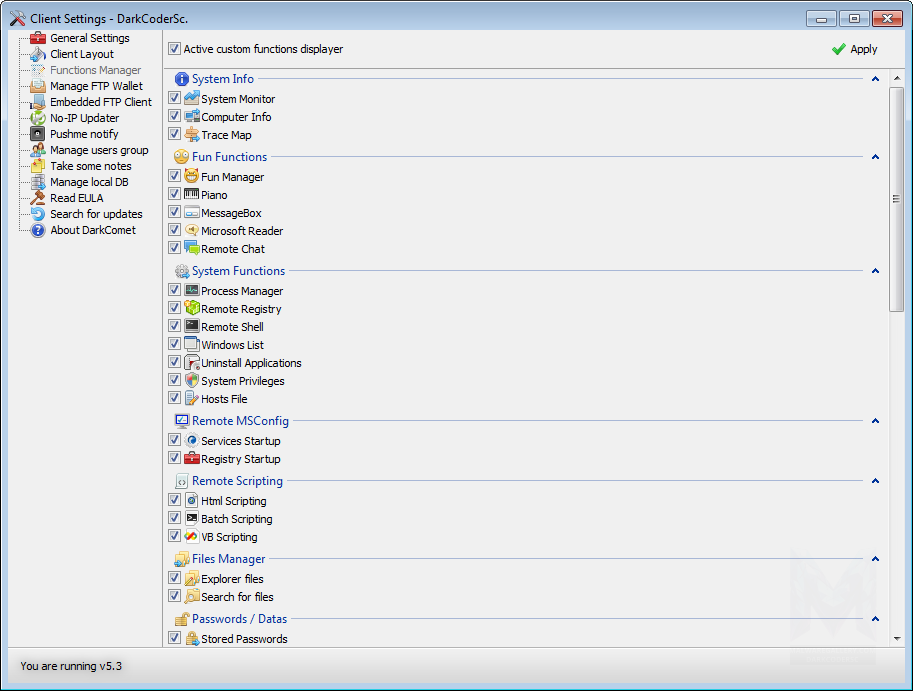The height and width of the screenshot is (691, 913).
Task: Uncheck Active custom functions displayer
Action: tap(175, 49)
